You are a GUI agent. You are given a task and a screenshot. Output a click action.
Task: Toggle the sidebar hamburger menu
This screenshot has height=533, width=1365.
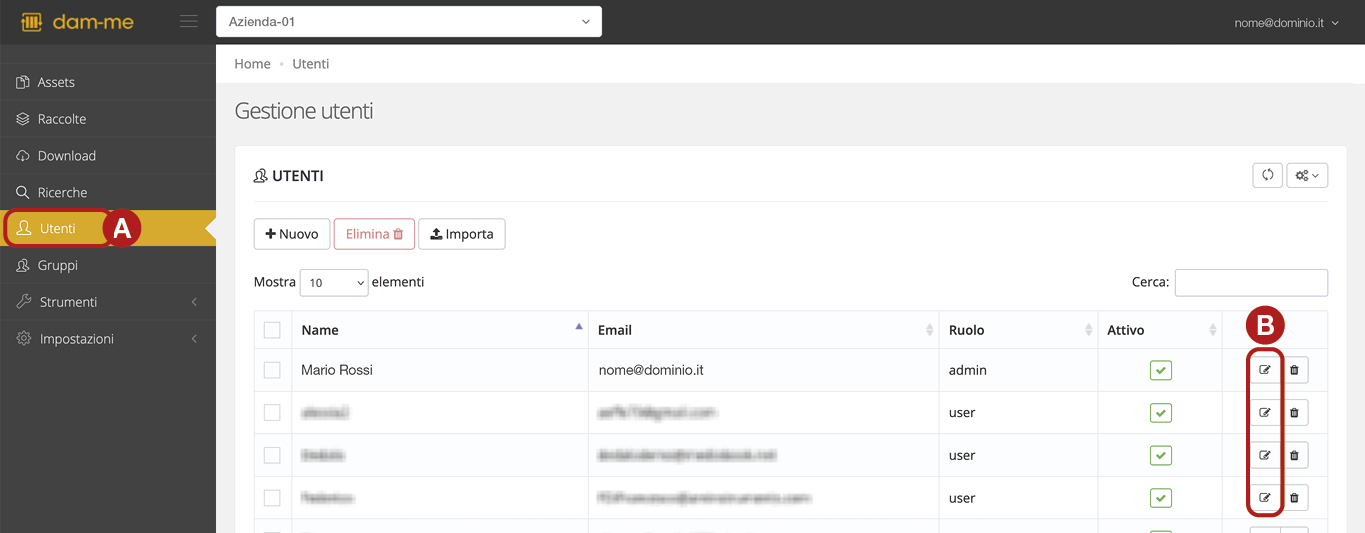(x=189, y=21)
